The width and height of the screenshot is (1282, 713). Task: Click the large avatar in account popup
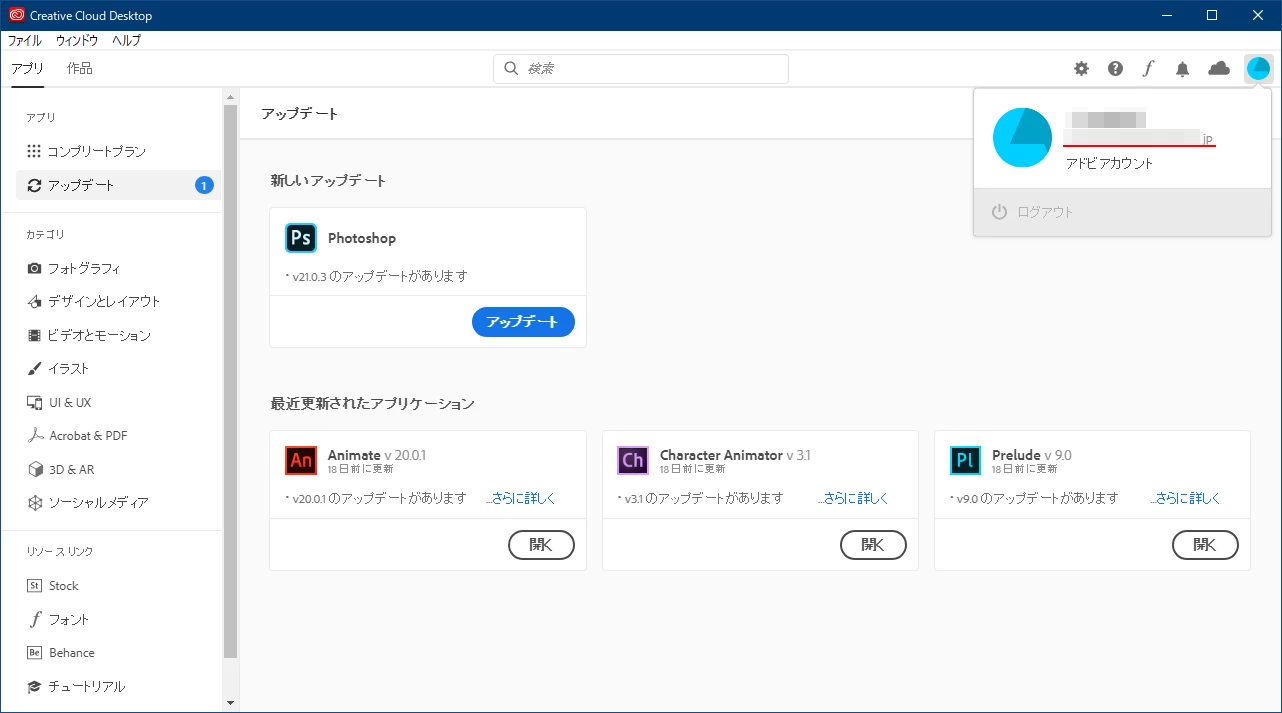point(1022,138)
